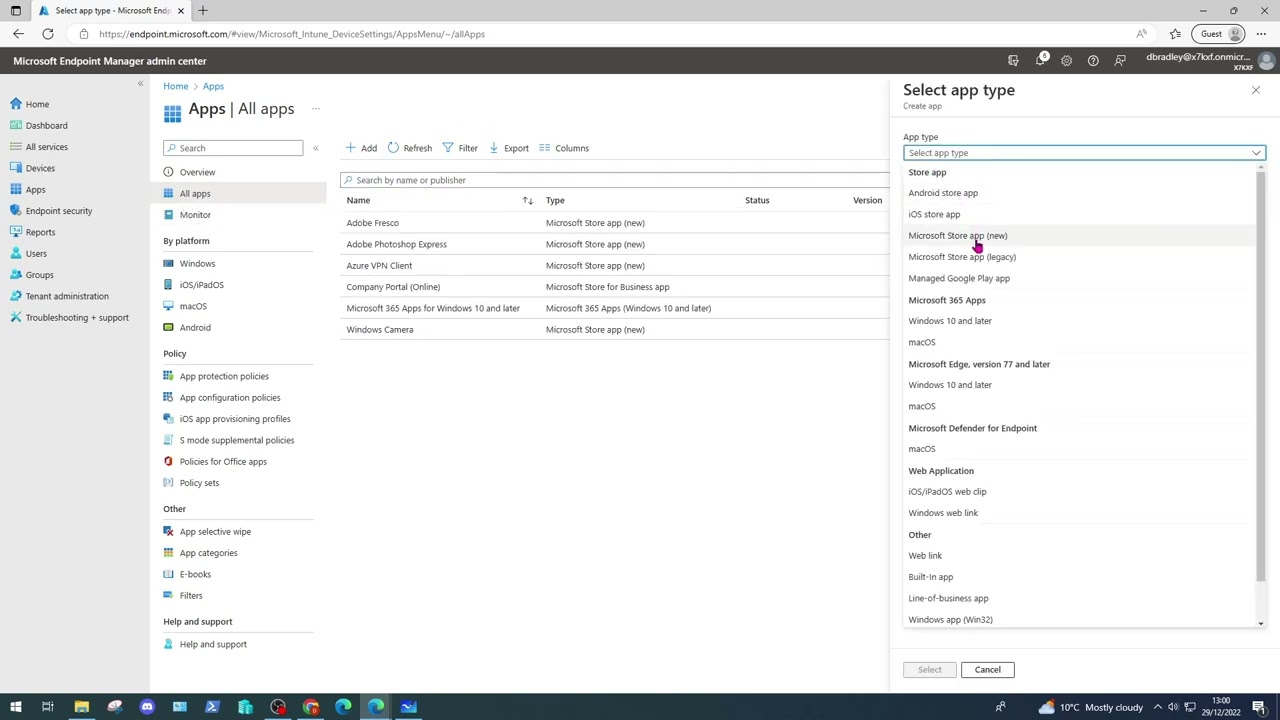Open iOS/iPadOS platform apps

201,285
